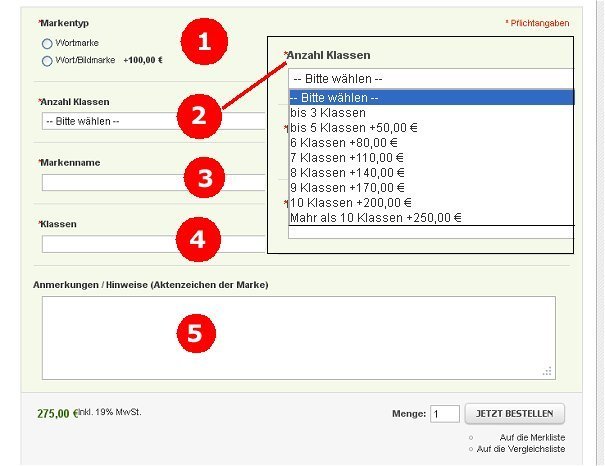Click the Anmerkungen / Hinweise textarea
The image size is (605, 466).
(297, 337)
